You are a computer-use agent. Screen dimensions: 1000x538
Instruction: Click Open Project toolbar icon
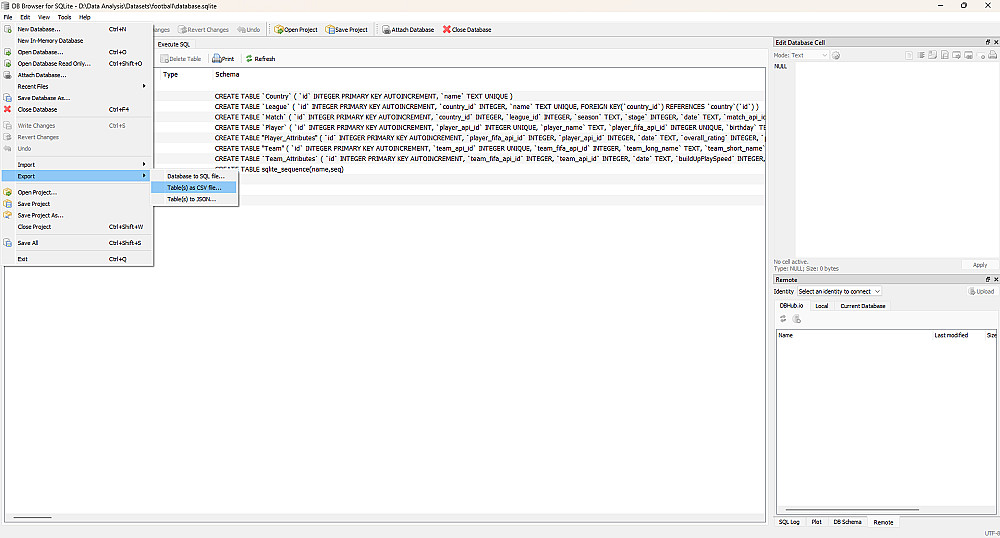click(x=296, y=29)
